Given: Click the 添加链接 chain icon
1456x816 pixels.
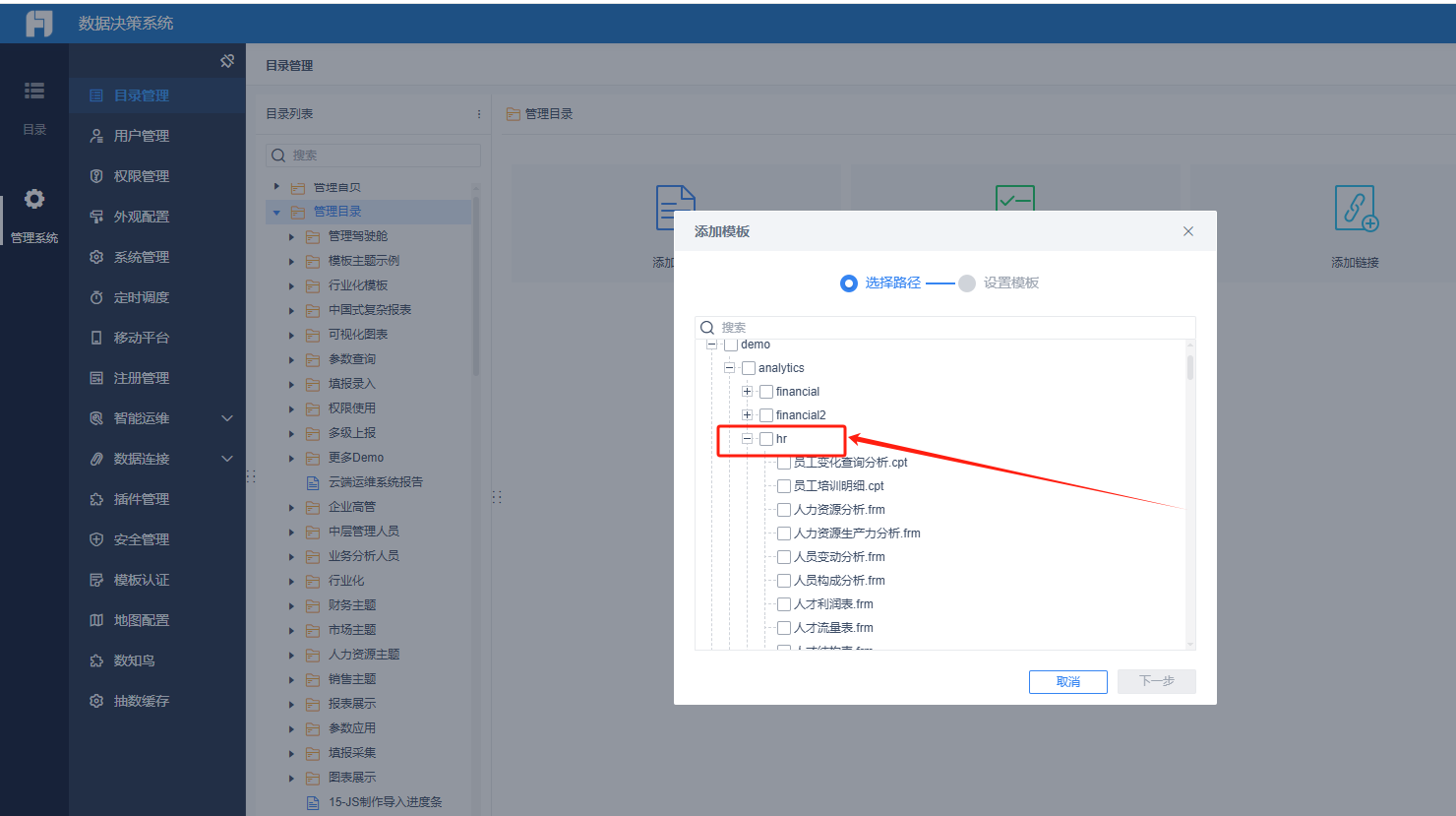Looking at the screenshot, I should coord(1356,209).
